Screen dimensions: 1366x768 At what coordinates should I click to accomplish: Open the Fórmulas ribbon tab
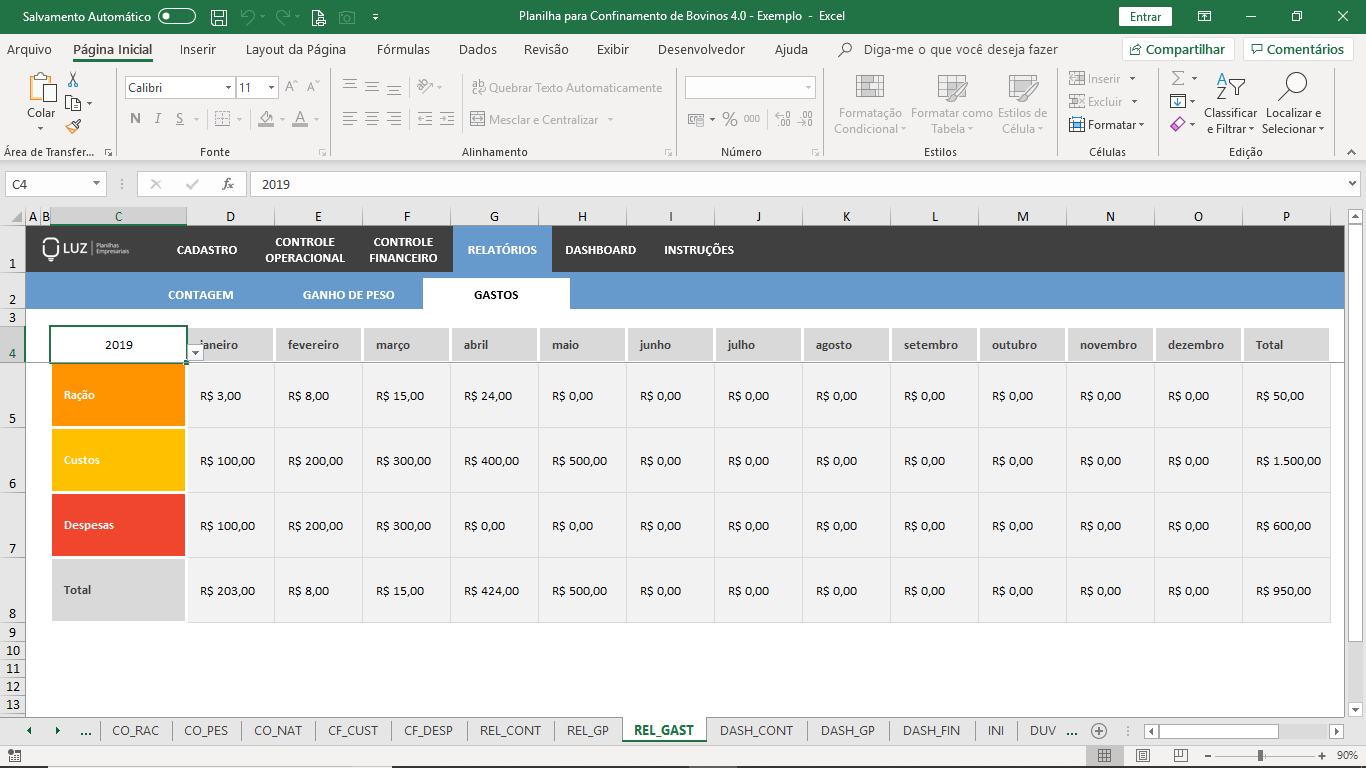(403, 49)
